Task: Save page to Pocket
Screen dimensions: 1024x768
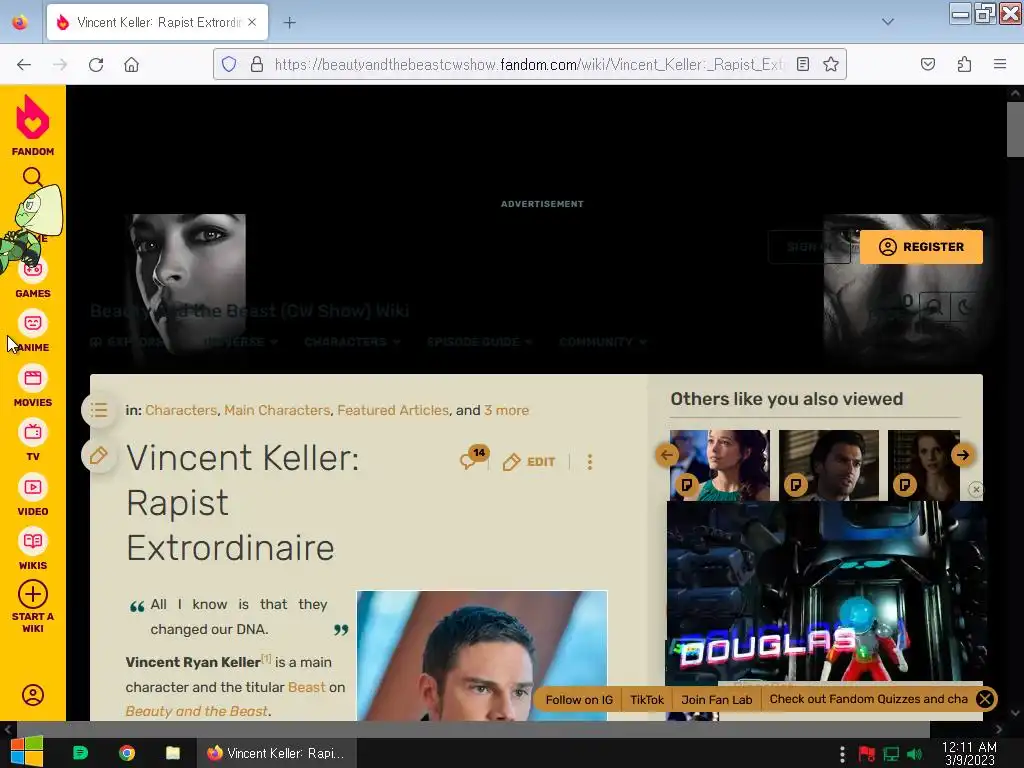Action: (927, 64)
